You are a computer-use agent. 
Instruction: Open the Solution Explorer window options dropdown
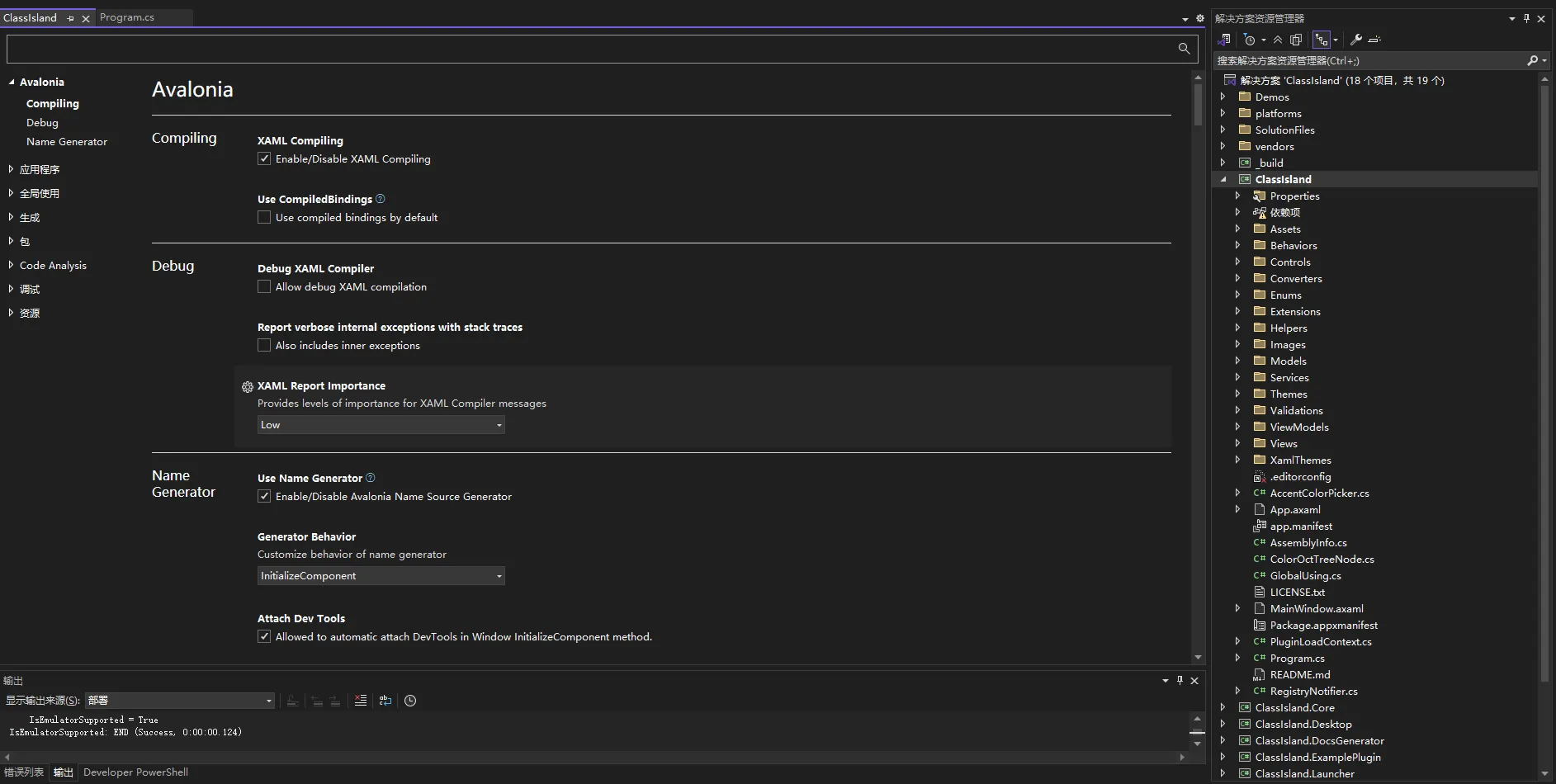coord(1511,18)
